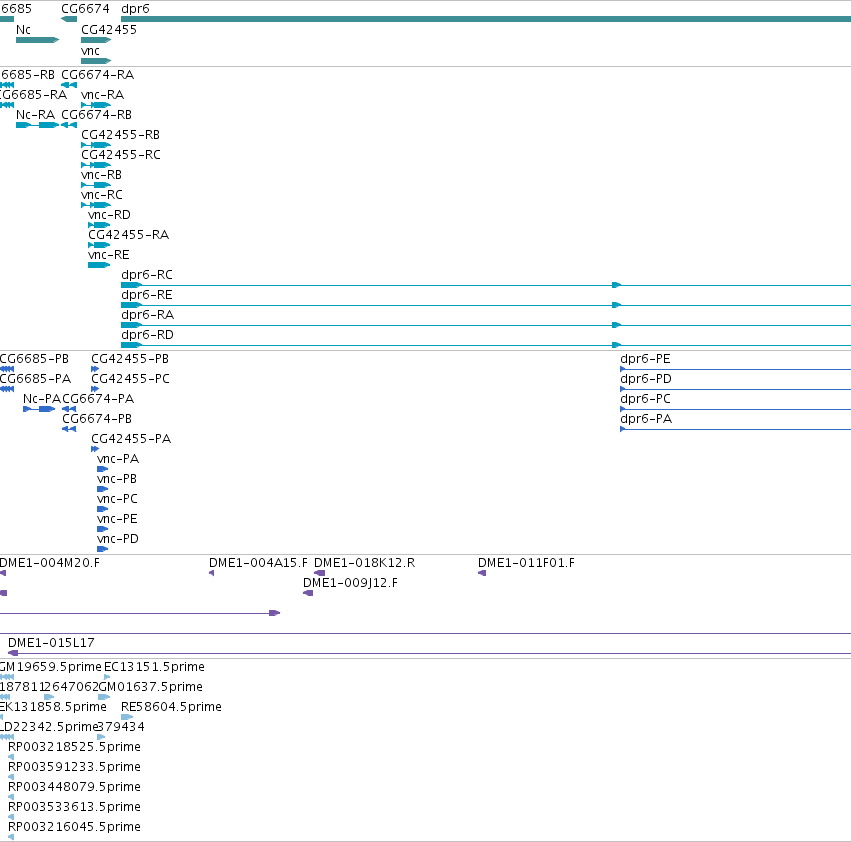Open the RP003533613.5prime EST label

pos(74,807)
